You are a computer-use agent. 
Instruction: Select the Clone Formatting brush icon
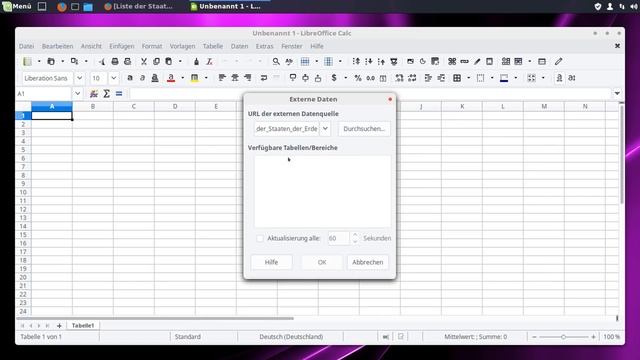tap(196, 61)
